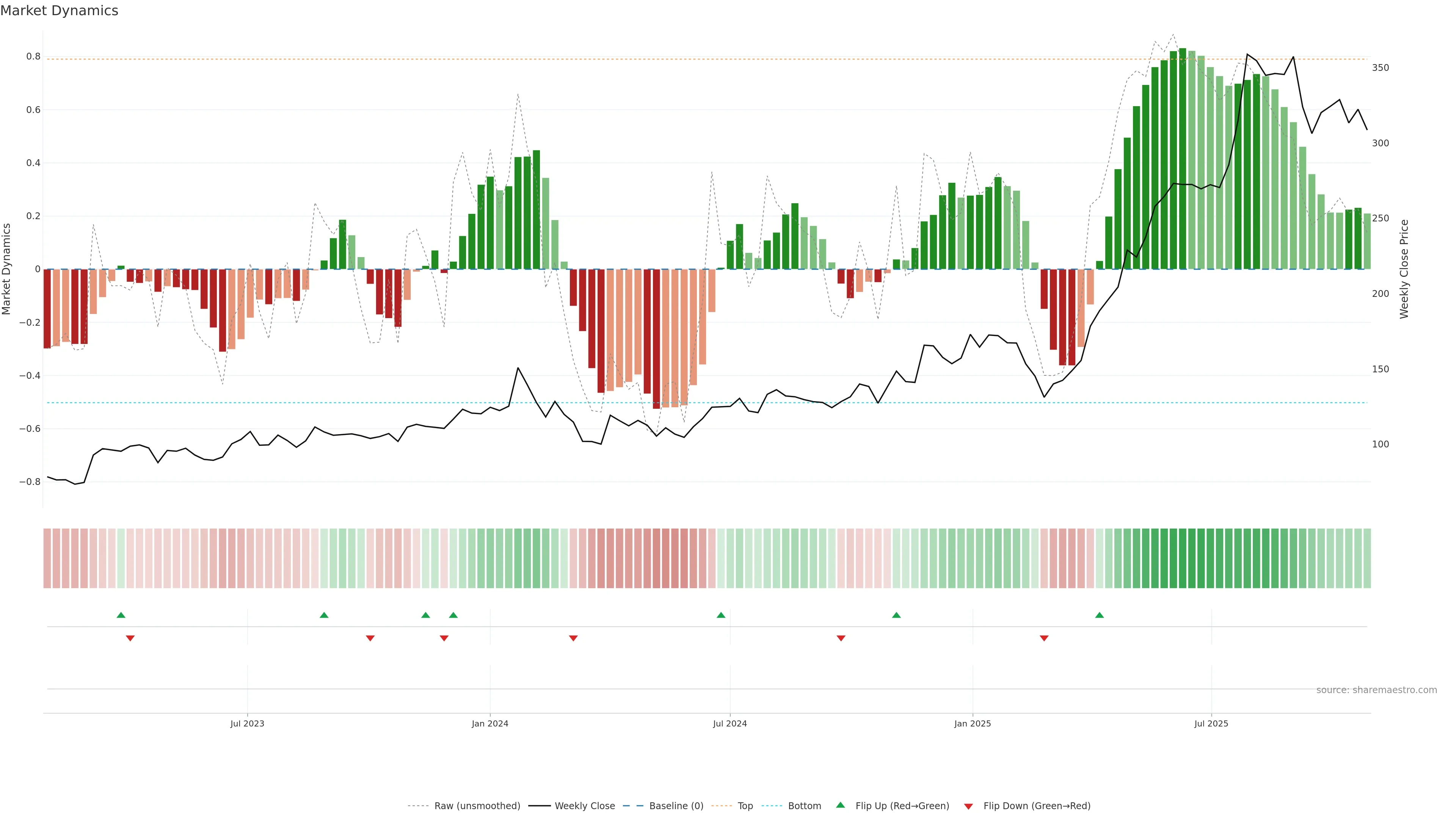Click the red triangle icon in the legend

(x=968, y=806)
